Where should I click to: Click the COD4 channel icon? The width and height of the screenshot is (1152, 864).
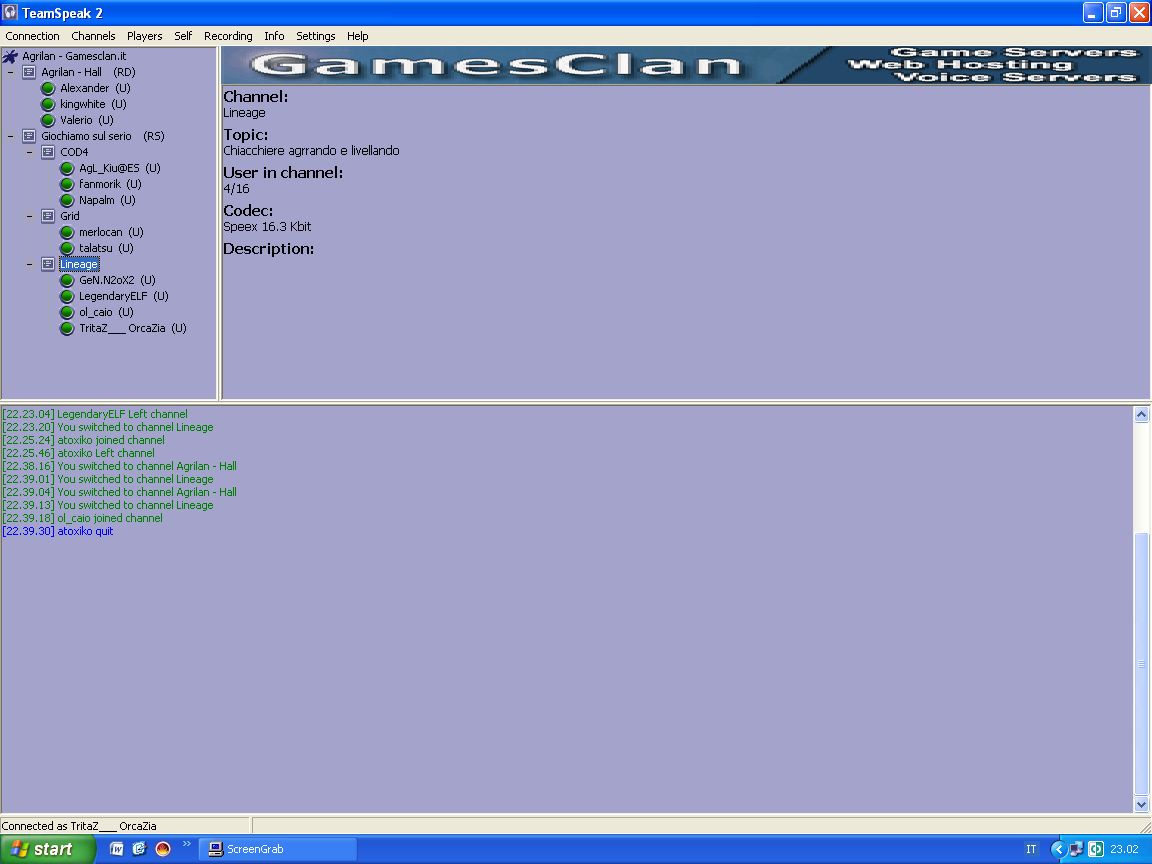coord(48,152)
